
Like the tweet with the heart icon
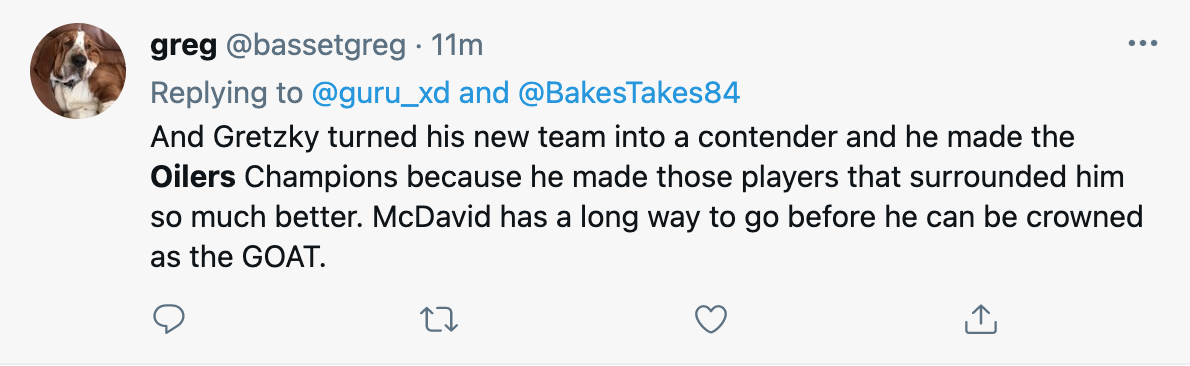[711, 320]
